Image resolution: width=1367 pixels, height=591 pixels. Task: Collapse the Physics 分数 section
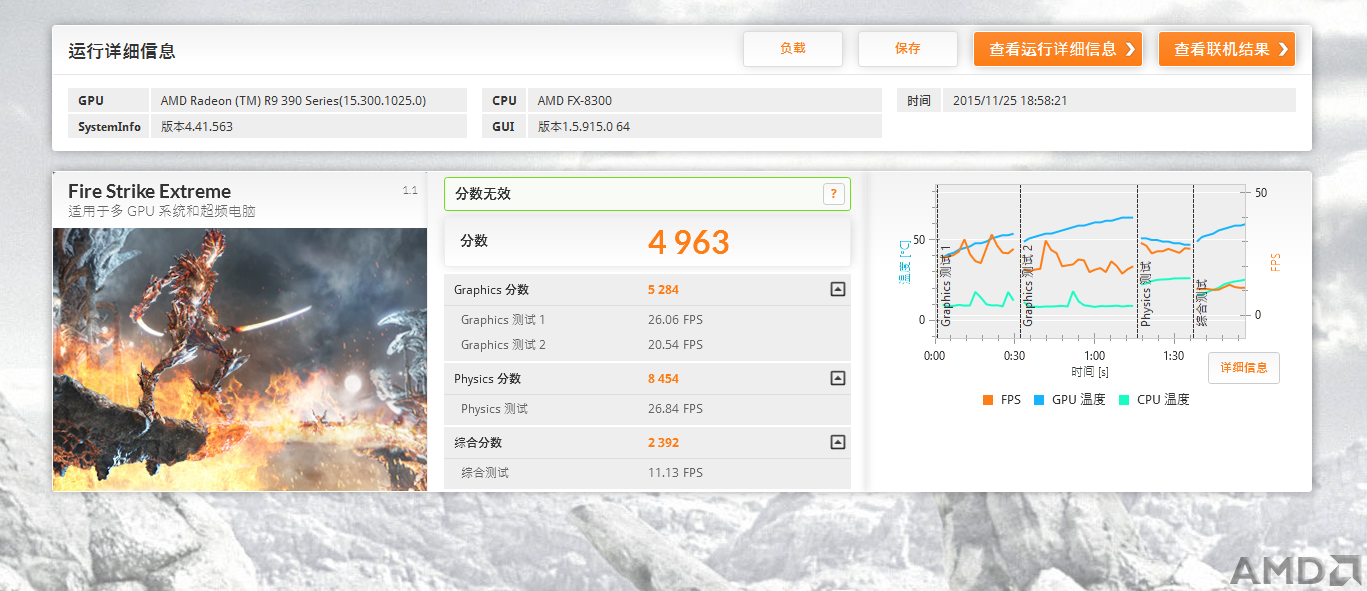pos(838,378)
